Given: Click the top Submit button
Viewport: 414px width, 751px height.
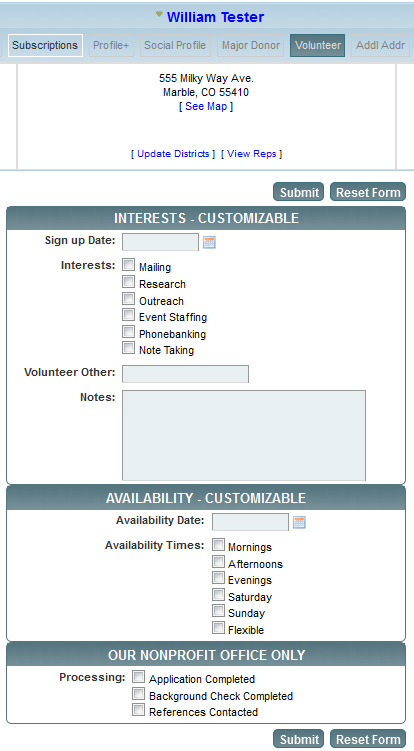Looking at the screenshot, I should pyautogui.click(x=299, y=192).
